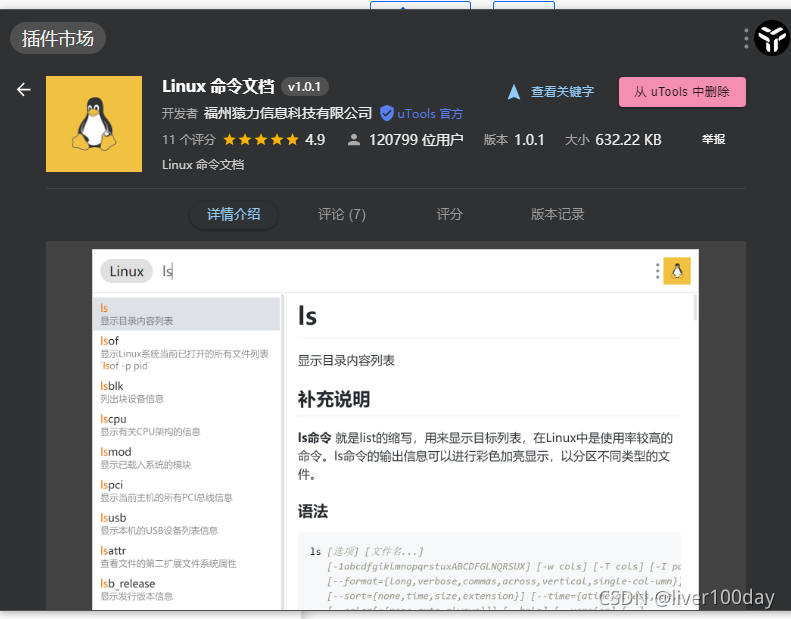
Task: Click the 120799 位用户 text
Action: pos(416,140)
